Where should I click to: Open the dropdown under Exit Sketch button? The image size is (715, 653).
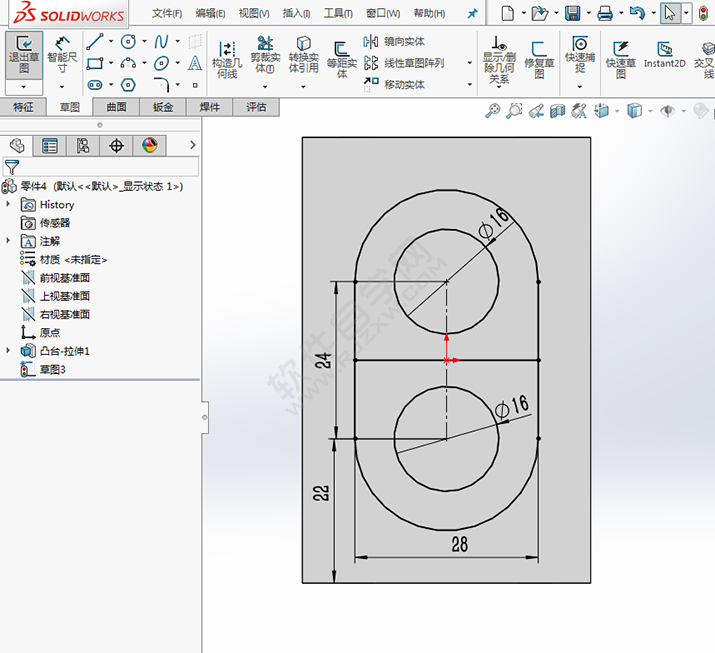(24, 87)
